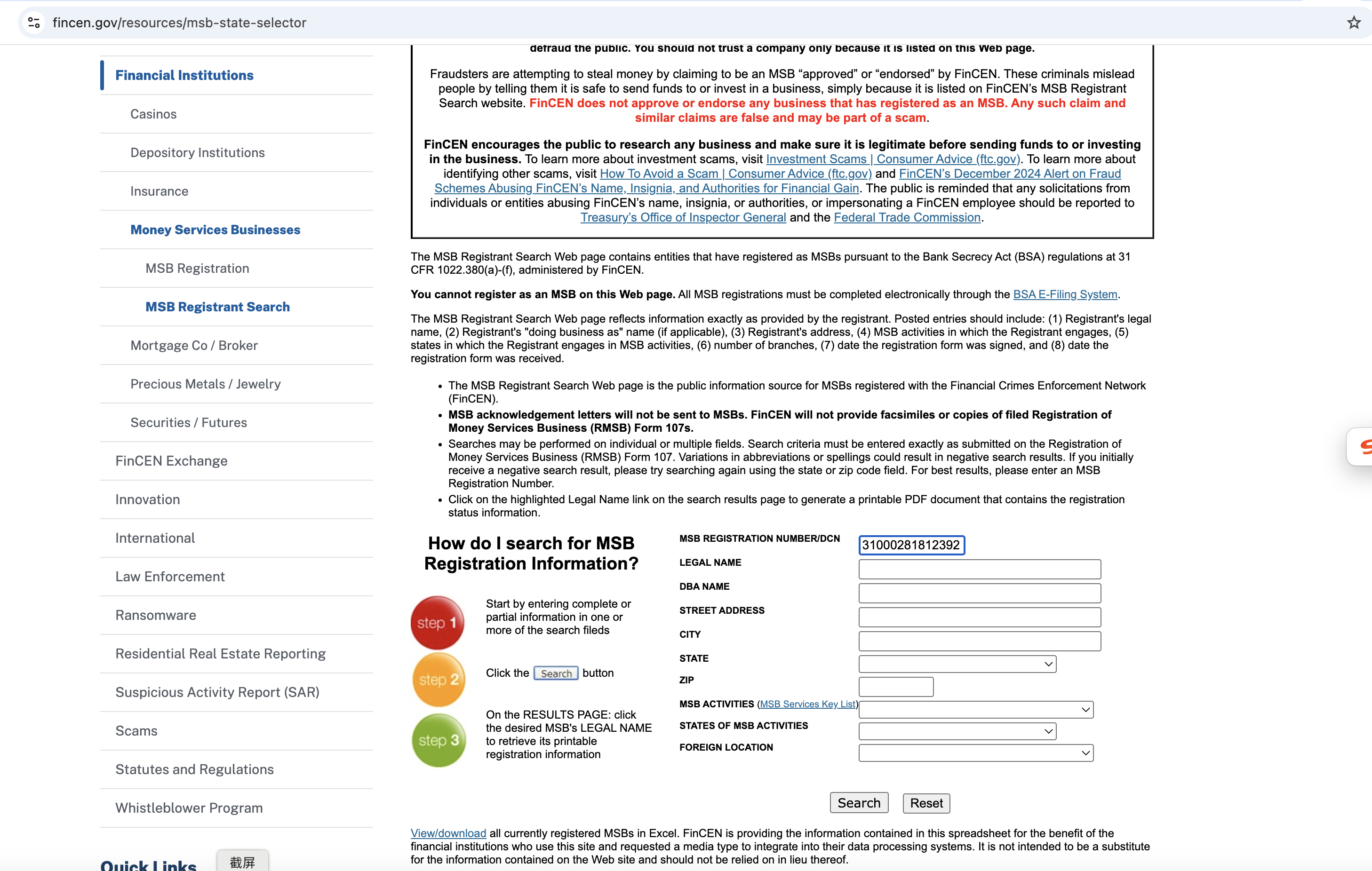Screen dimensions: 1372x871
Task: Select Scams in the sidebar
Action: click(136, 731)
